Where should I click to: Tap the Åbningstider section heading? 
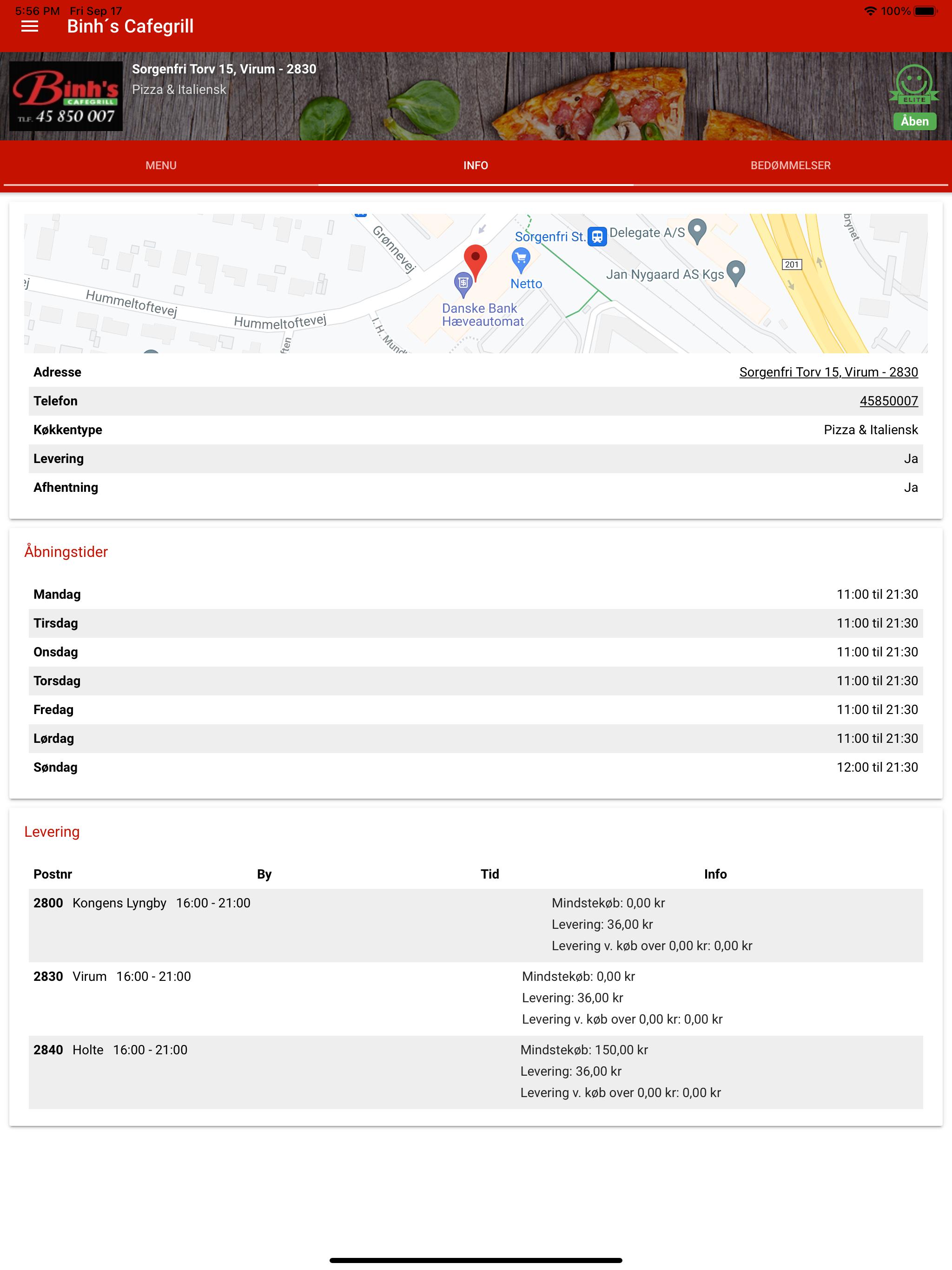[x=66, y=552]
